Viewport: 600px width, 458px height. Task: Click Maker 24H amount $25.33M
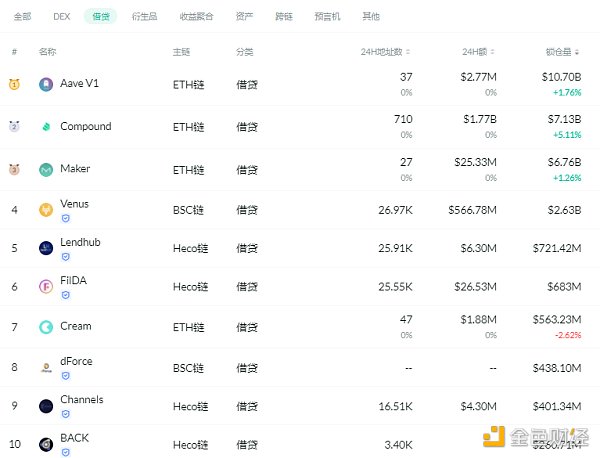click(x=475, y=162)
